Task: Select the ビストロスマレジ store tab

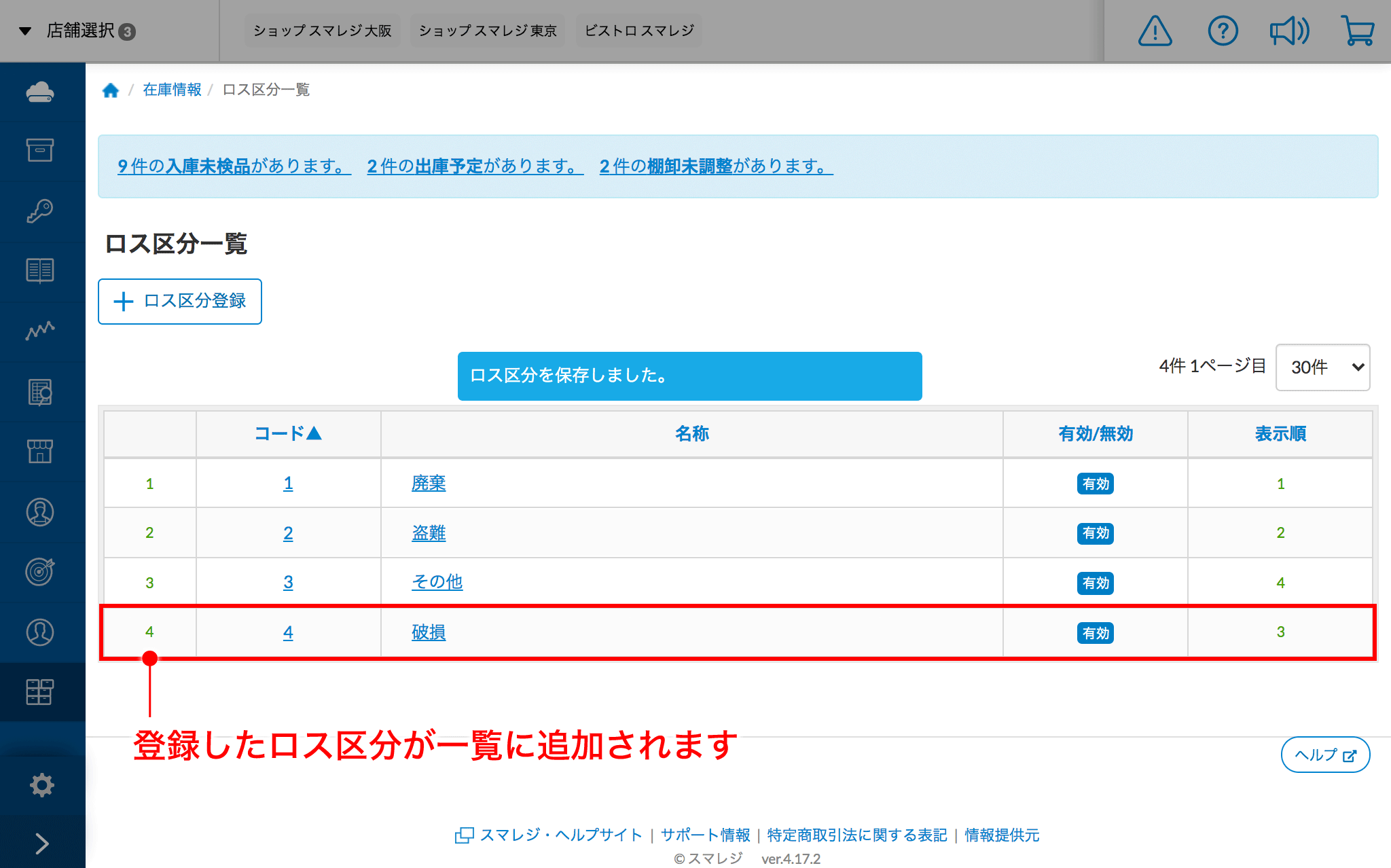Action: pos(639,31)
